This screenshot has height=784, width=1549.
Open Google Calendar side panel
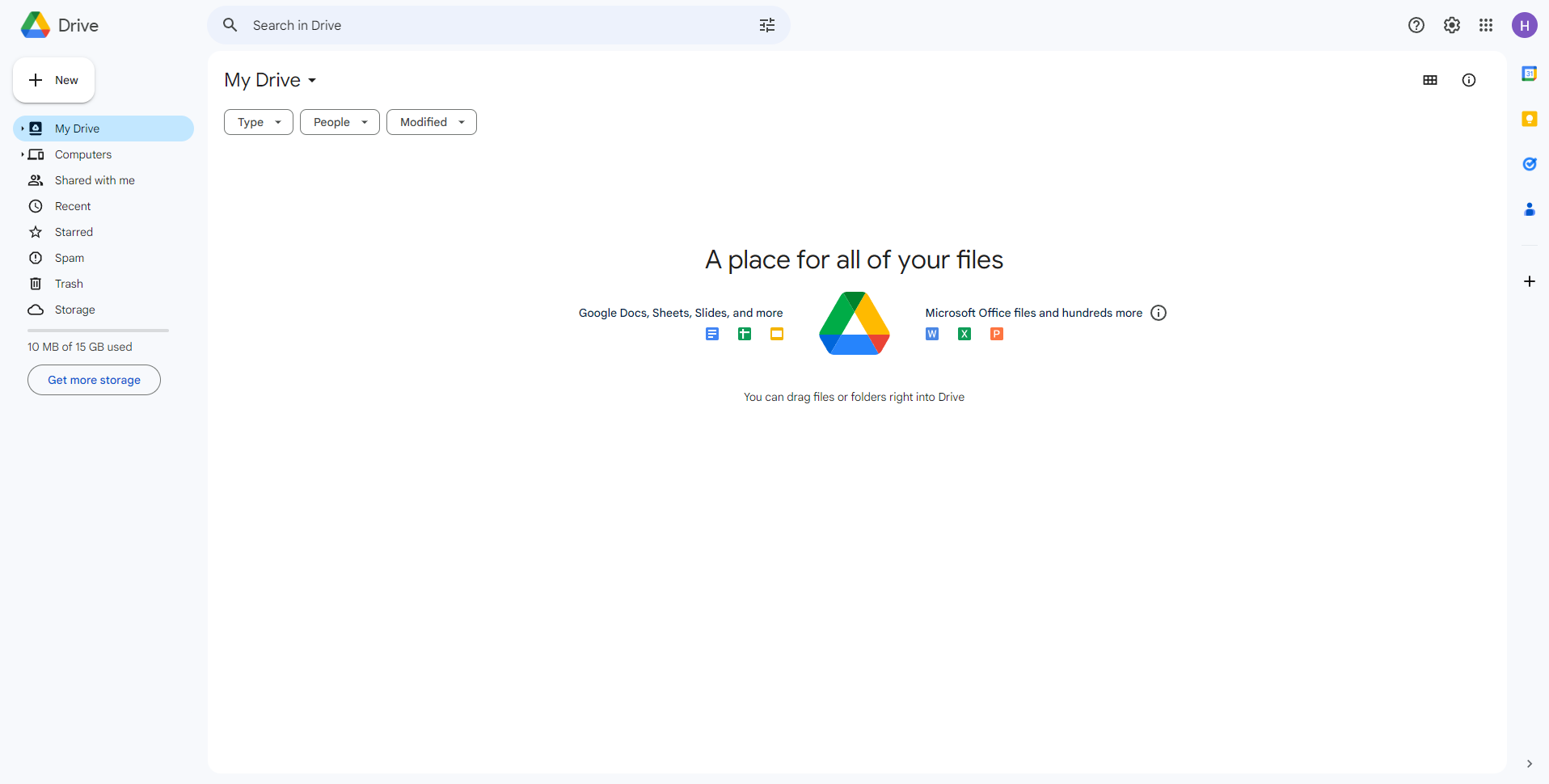[1530, 74]
